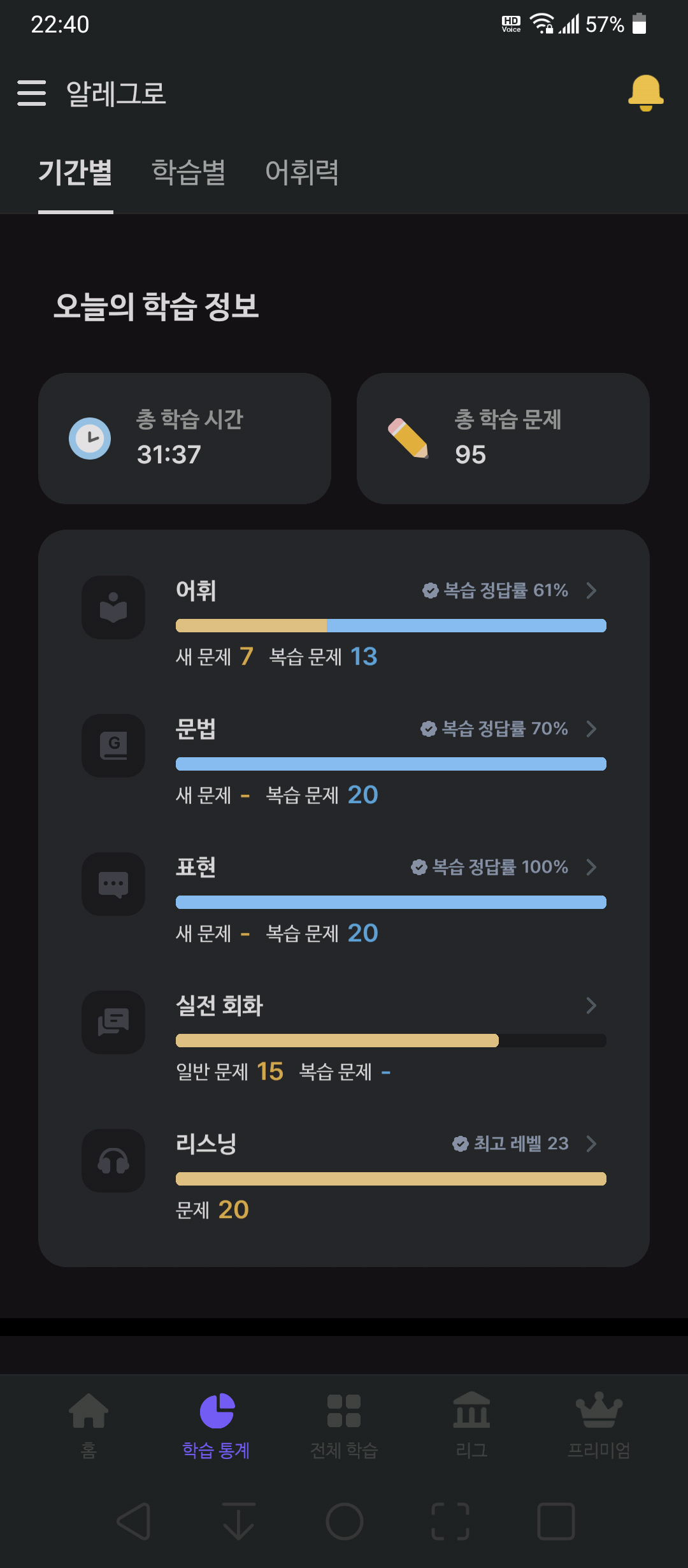Viewport: 688px width, 1568px height.
Task: Expand 문법 row chevron arrow
Action: [x=591, y=729]
